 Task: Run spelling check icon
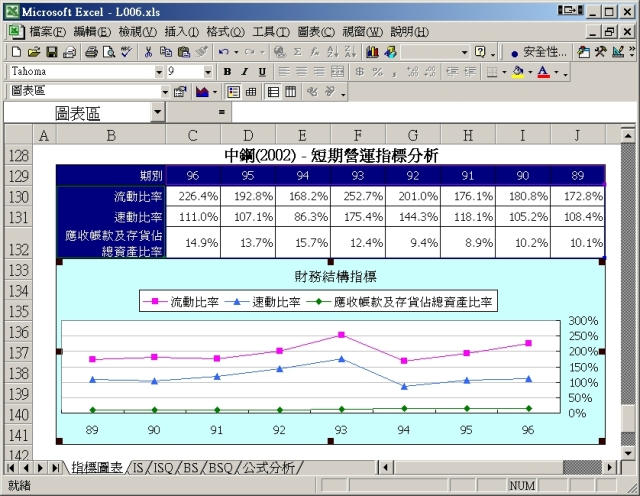tap(126, 52)
